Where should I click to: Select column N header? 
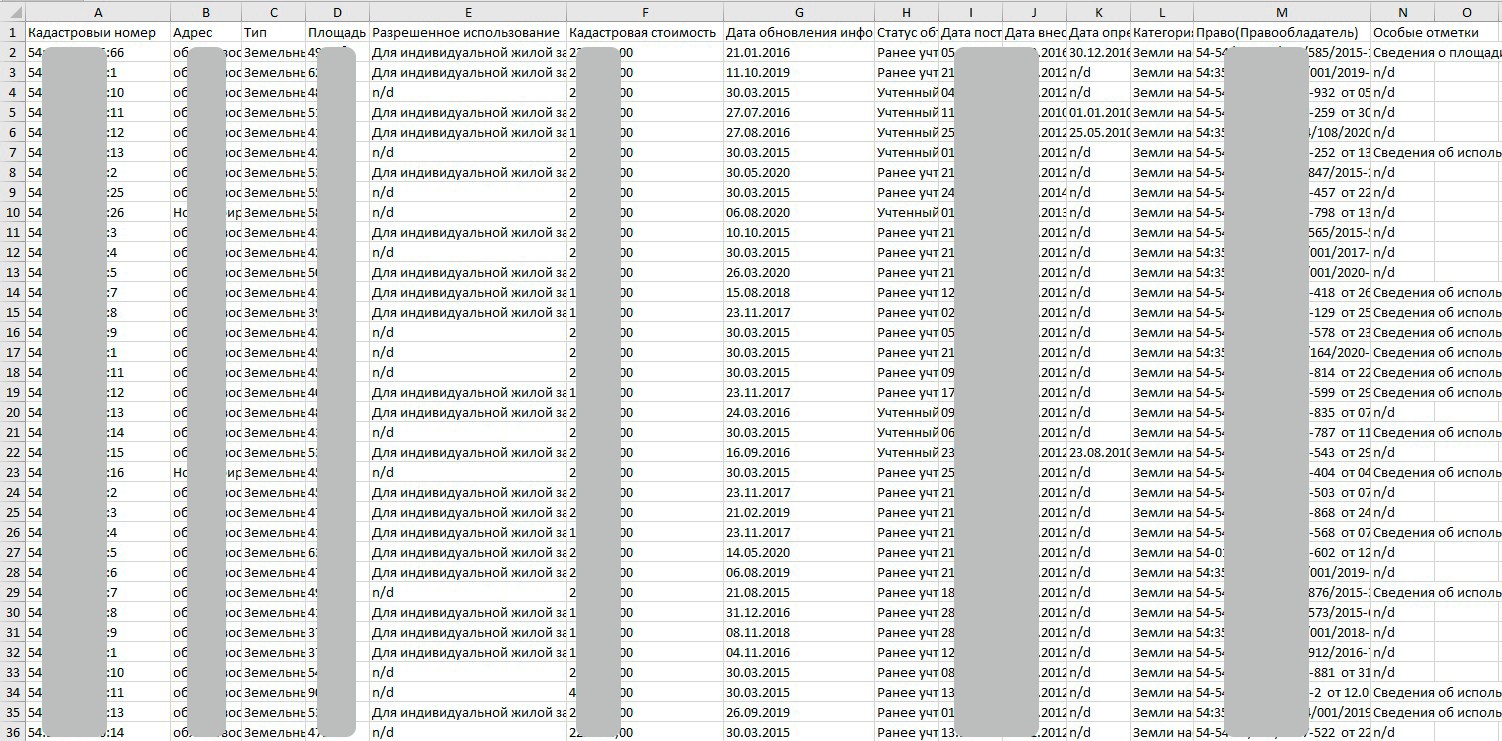pyautogui.click(x=1402, y=11)
